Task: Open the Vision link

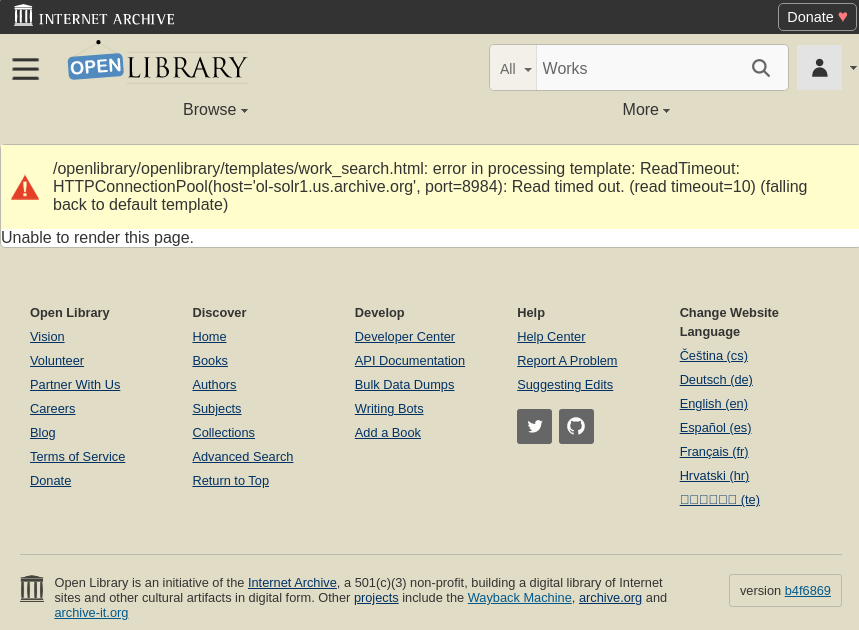Action: [47, 337]
